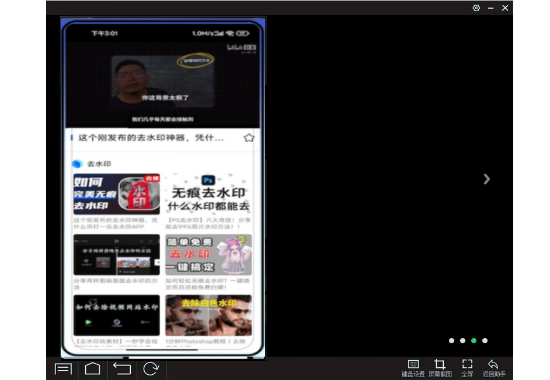Click the playing video at top of phone
Screen dimensions: 550x380
[163, 84]
